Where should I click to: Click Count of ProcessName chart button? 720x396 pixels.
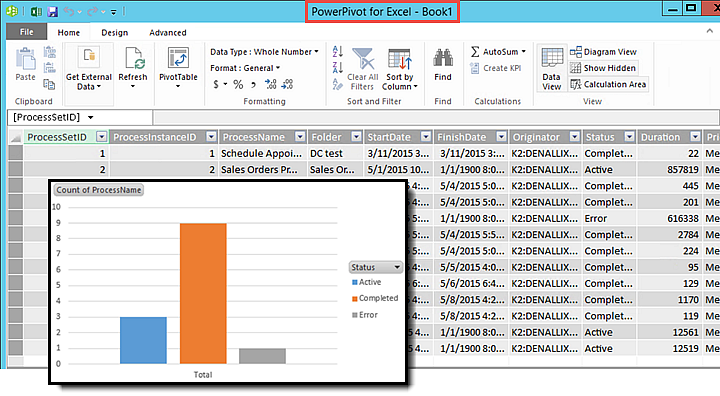99,190
